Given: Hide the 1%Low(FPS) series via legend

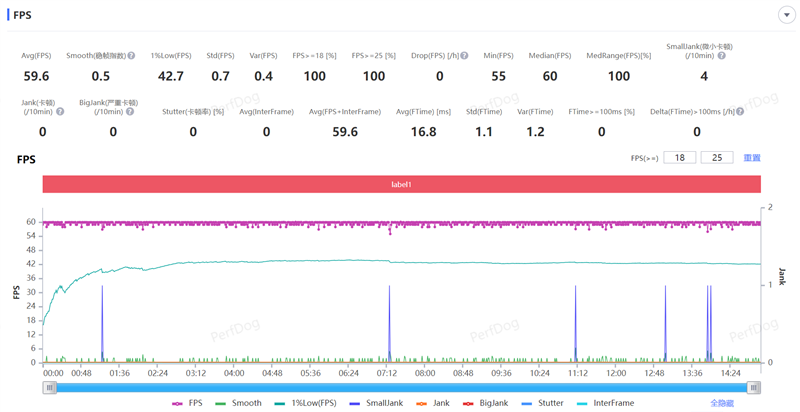Looking at the screenshot, I should pyautogui.click(x=305, y=403).
